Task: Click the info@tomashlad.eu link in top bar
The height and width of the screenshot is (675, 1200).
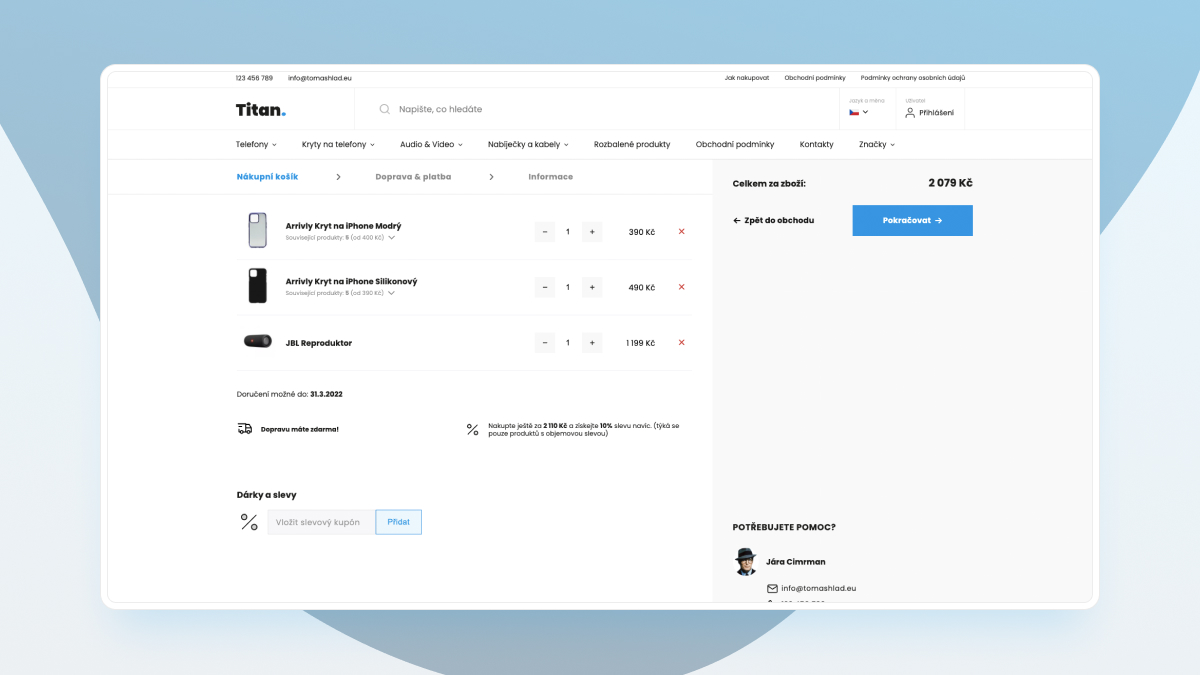Action: (320, 78)
